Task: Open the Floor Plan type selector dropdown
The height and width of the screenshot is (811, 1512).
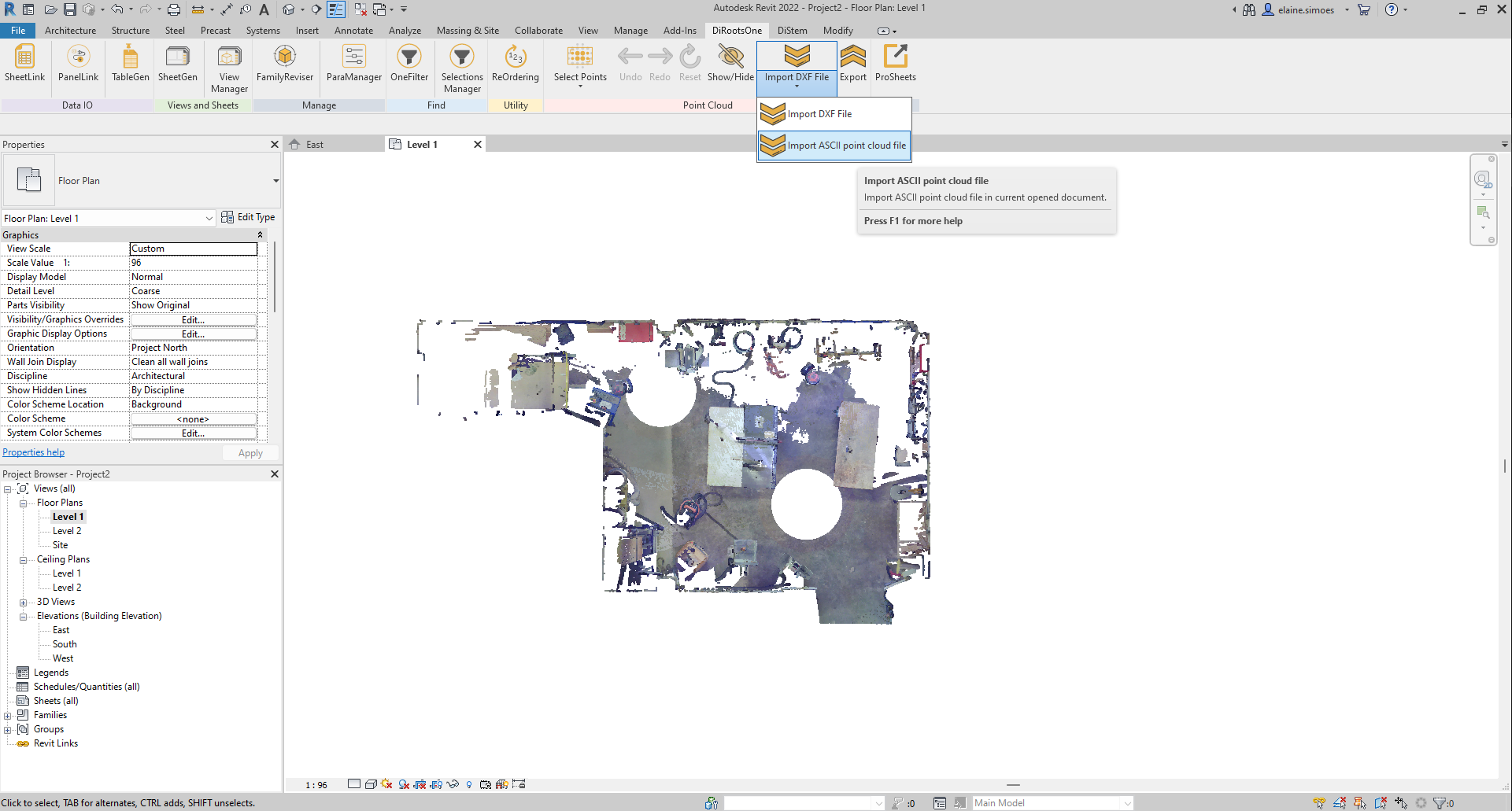Action: tap(275, 181)
